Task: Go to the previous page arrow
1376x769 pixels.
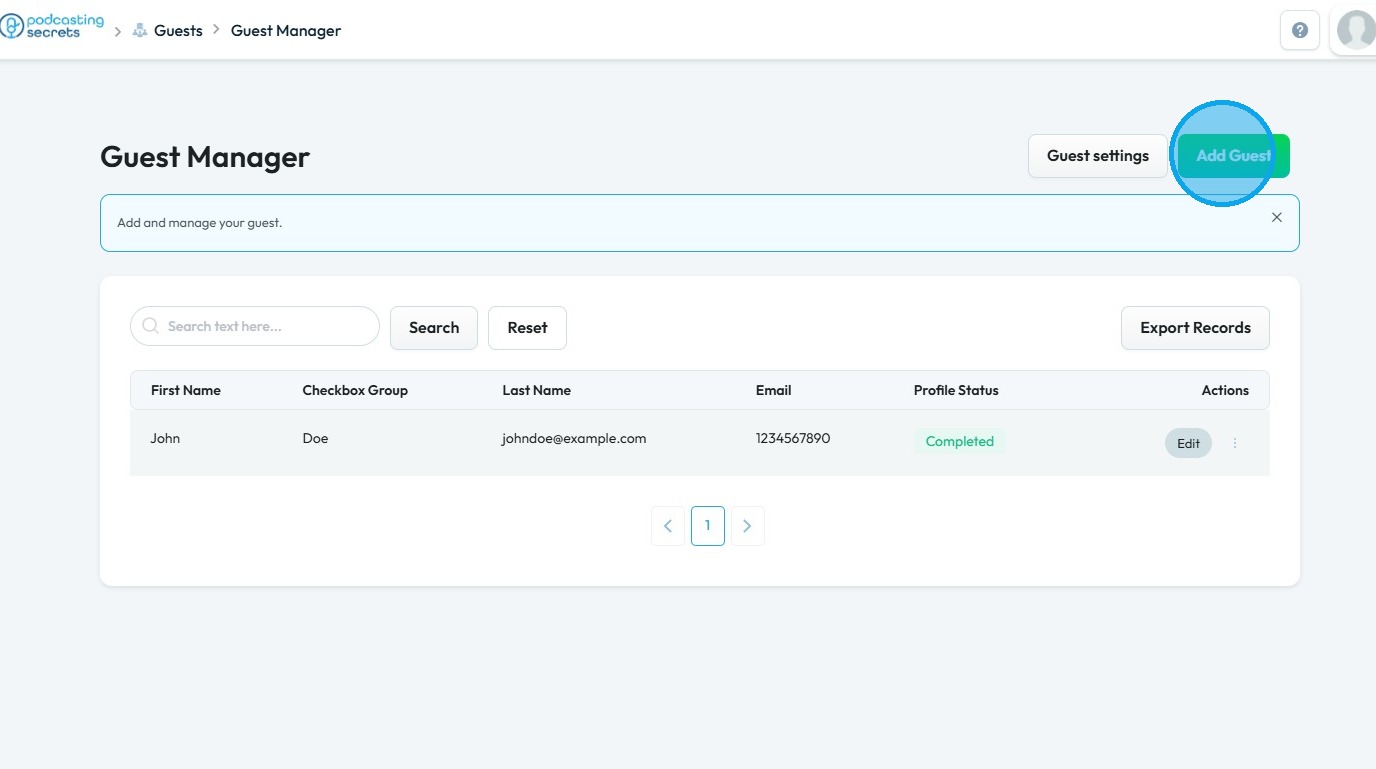Action: pyautogui.click(x=668, y=526)
